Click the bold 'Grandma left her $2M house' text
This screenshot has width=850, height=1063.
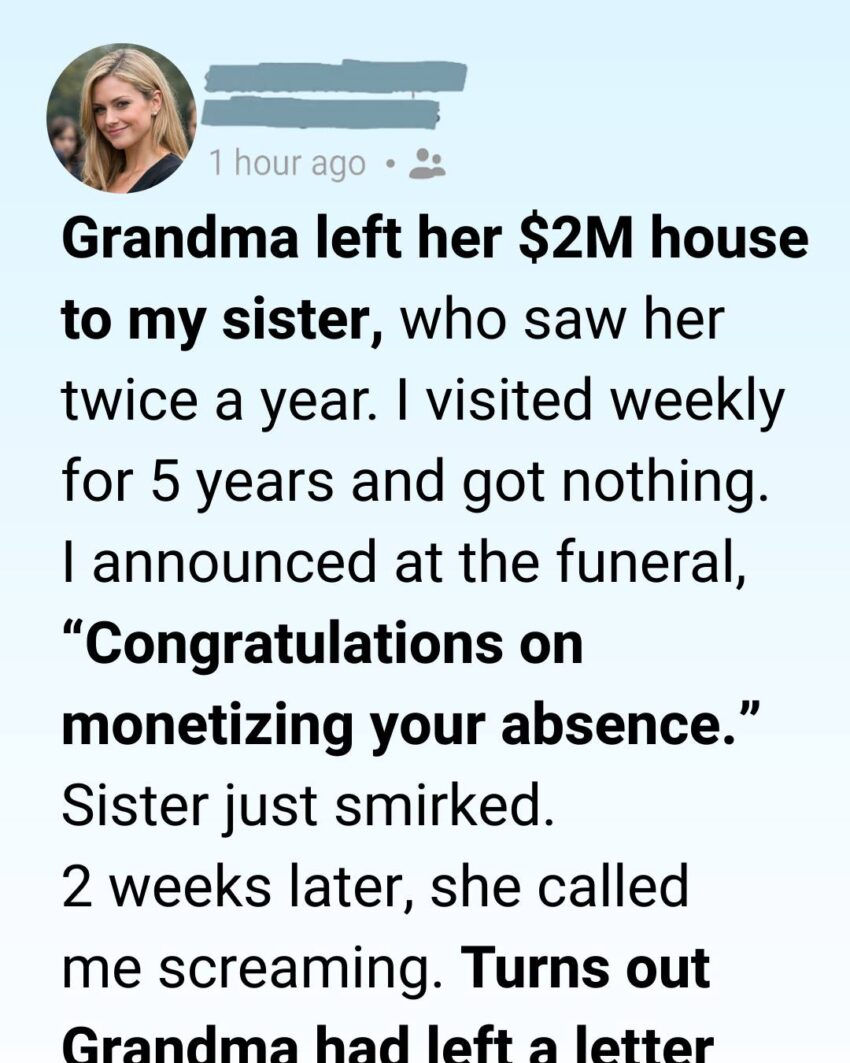434,240
